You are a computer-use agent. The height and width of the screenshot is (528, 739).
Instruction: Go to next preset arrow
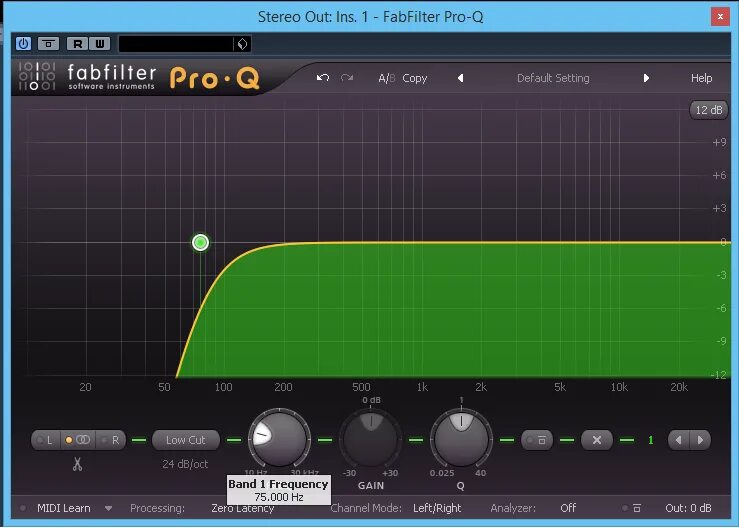(x=646, y=78)
